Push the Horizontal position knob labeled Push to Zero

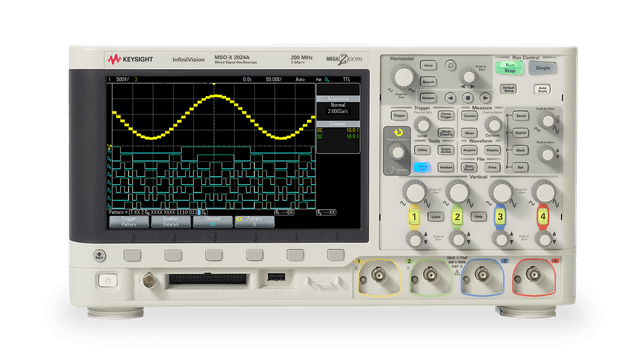tap(469, 76)
